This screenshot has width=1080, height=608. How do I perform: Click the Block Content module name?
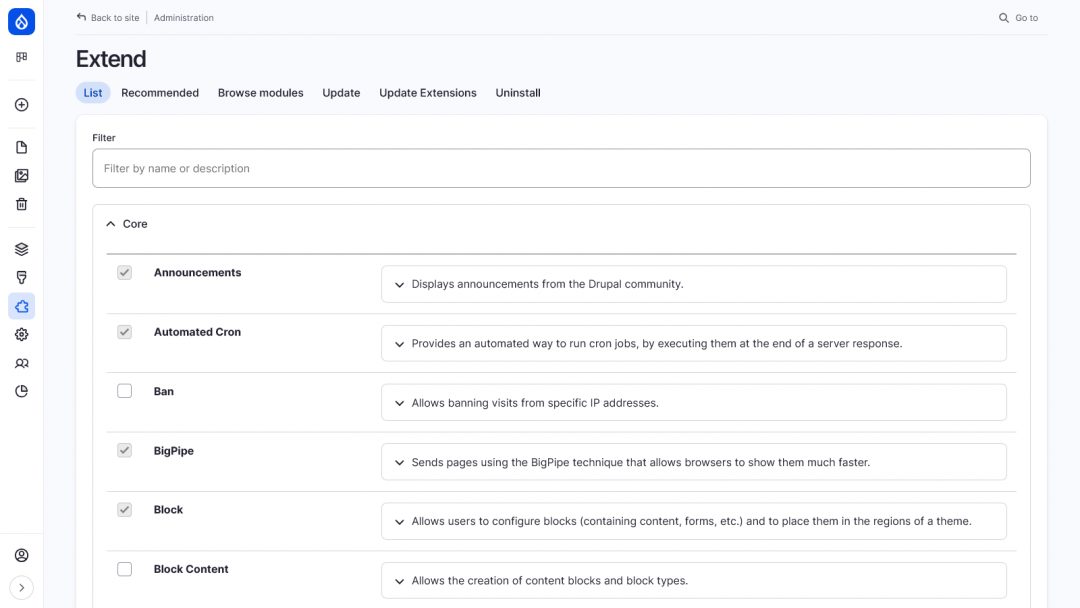pos(191,569)
